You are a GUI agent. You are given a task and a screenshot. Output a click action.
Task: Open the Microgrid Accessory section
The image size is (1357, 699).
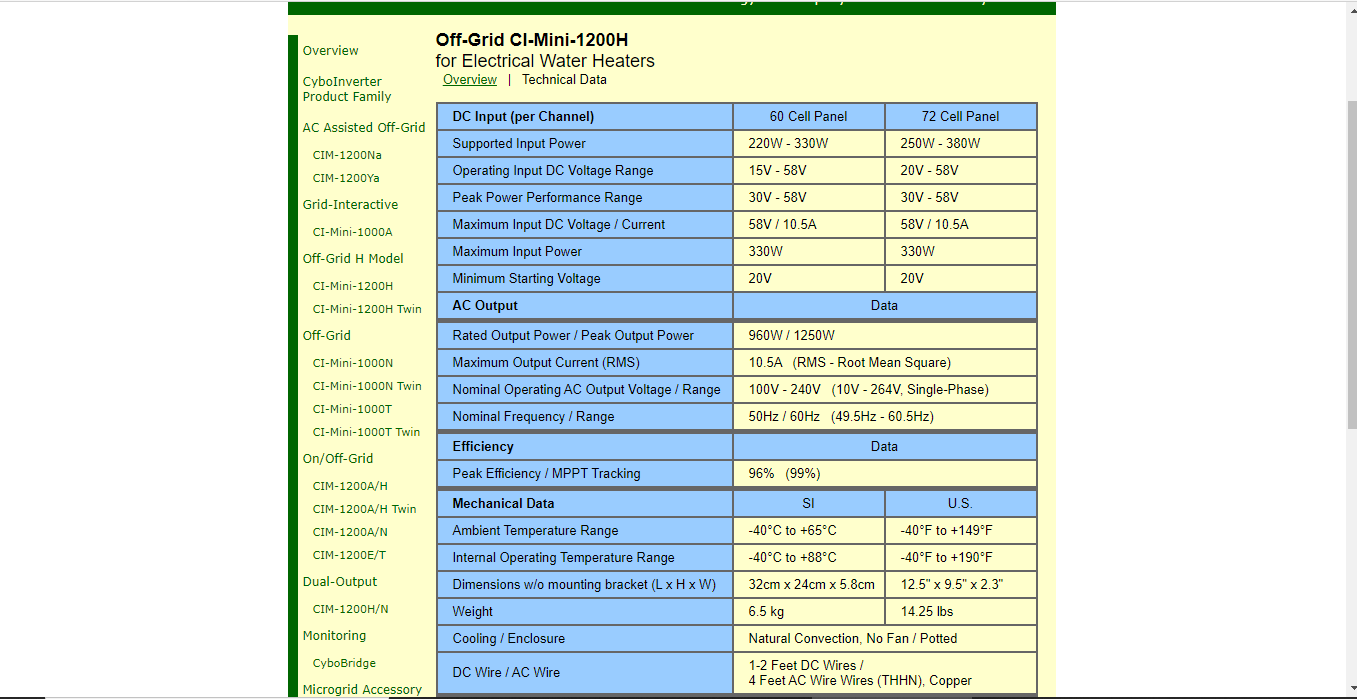362,690
